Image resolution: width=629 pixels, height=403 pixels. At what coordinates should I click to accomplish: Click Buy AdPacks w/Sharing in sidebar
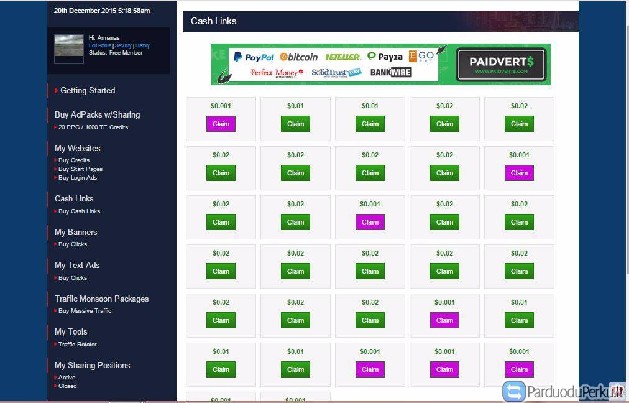(97, 115)
